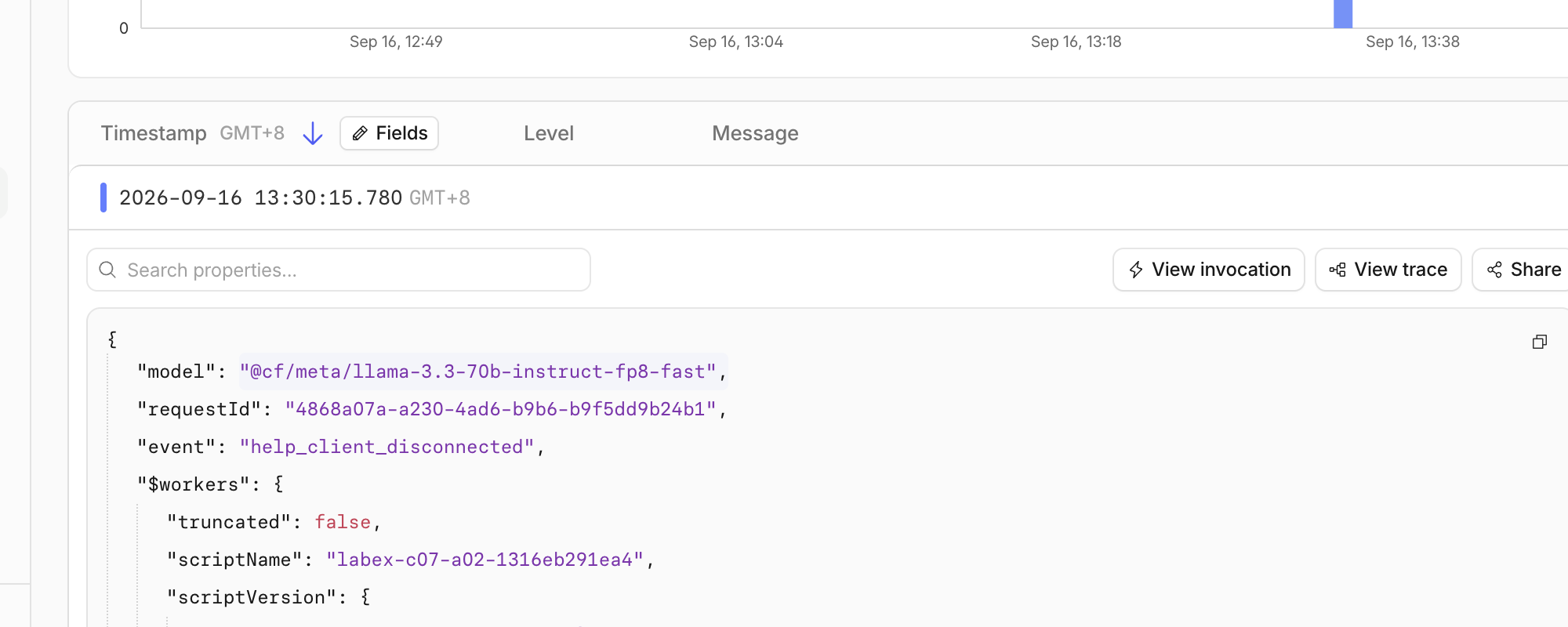
Task: Click the "scriptVersion" key in JSON
Action: [x=252, y=597]
